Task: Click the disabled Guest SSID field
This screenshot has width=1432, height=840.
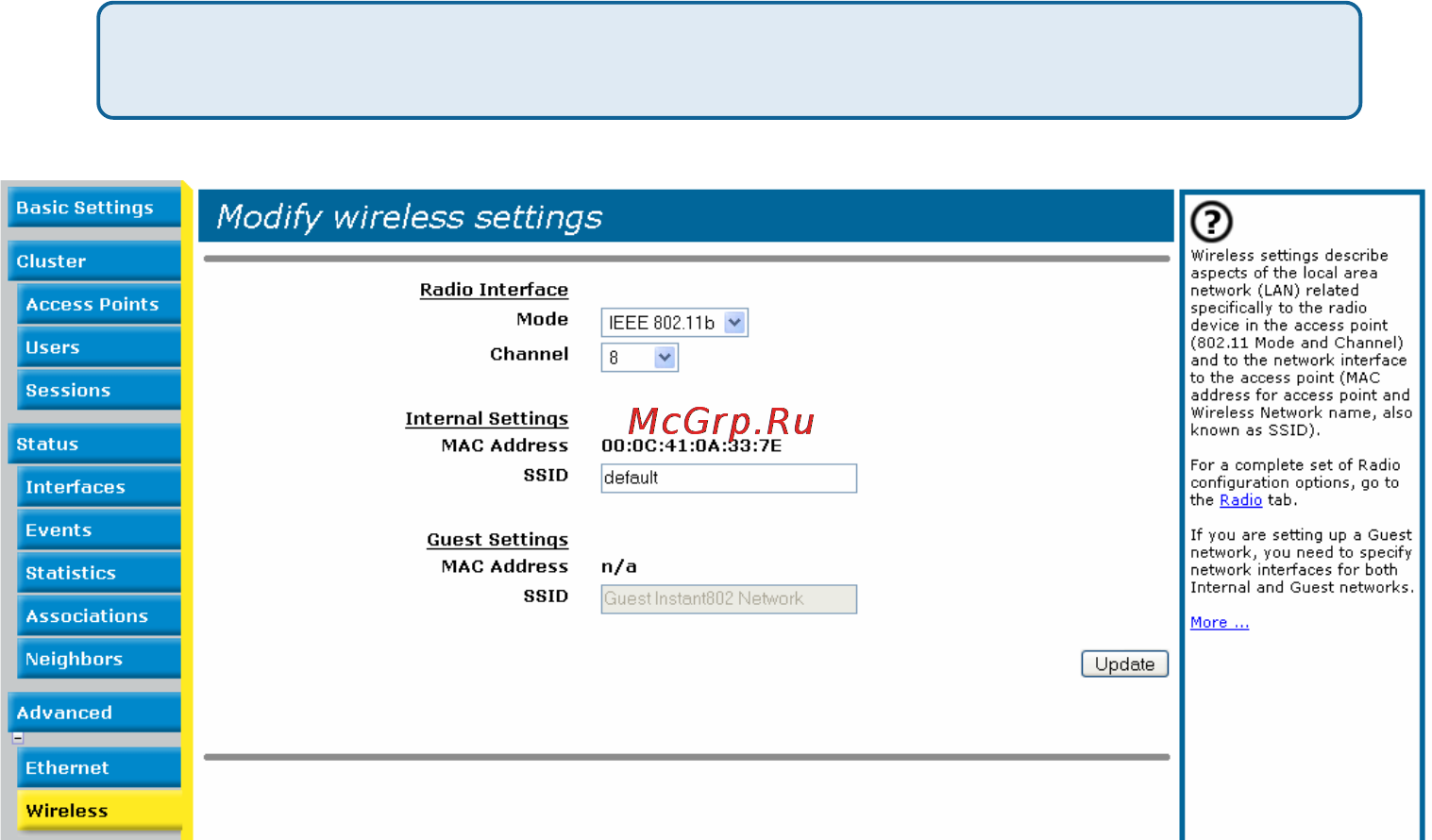Action: click(729, 599)
